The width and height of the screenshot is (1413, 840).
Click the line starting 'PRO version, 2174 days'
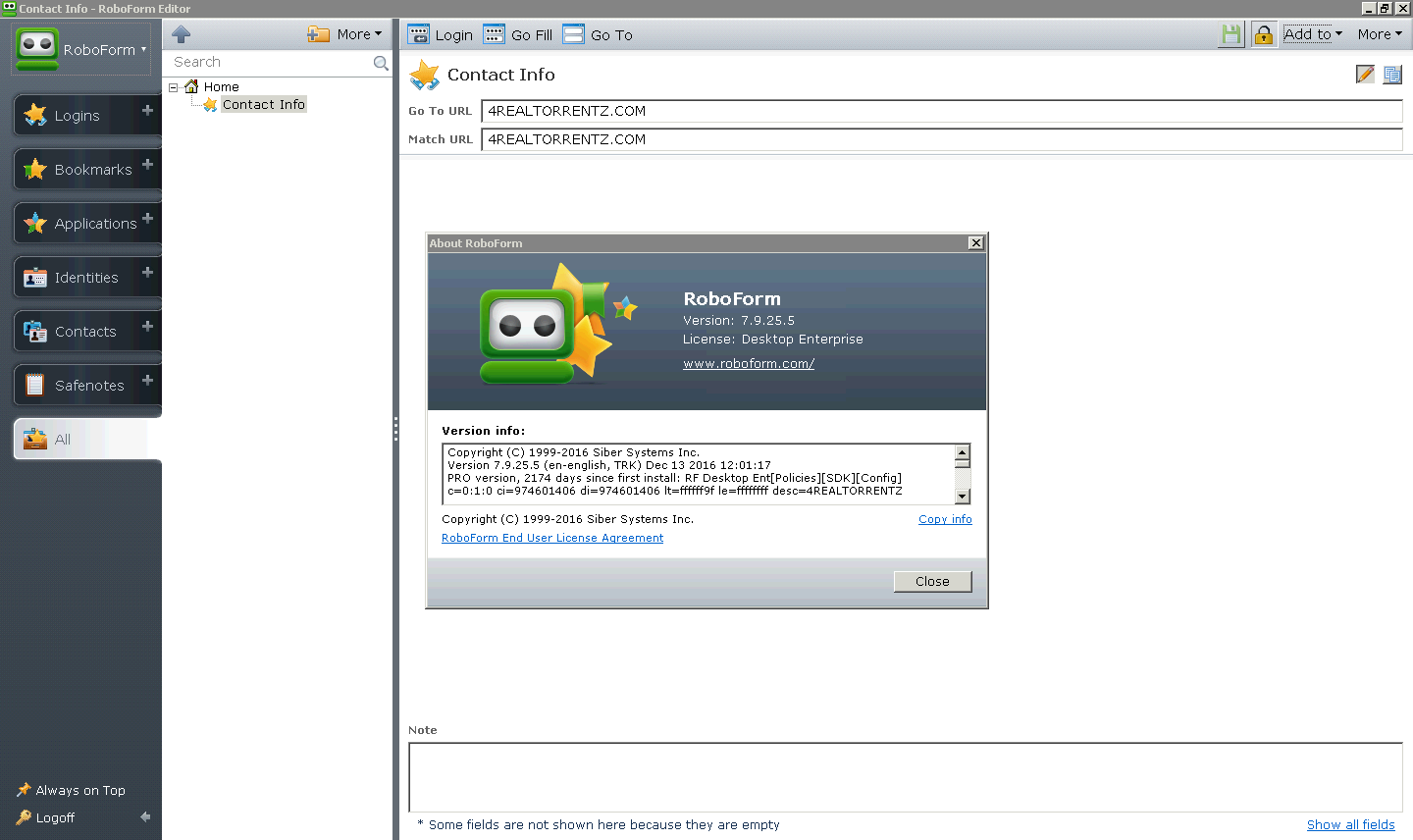[x=674, y=479]
